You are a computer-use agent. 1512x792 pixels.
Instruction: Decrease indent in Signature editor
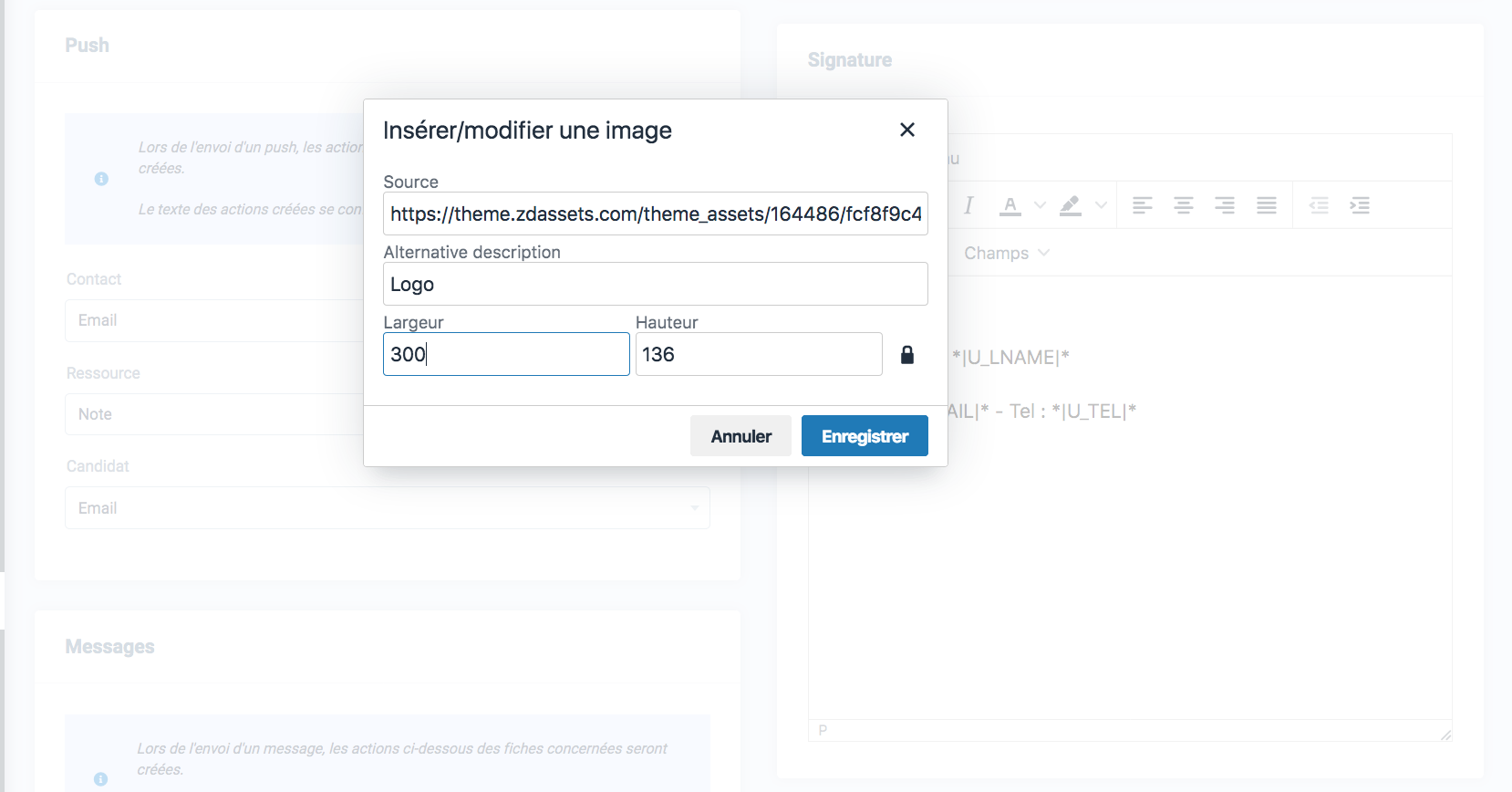[1319, 205]
